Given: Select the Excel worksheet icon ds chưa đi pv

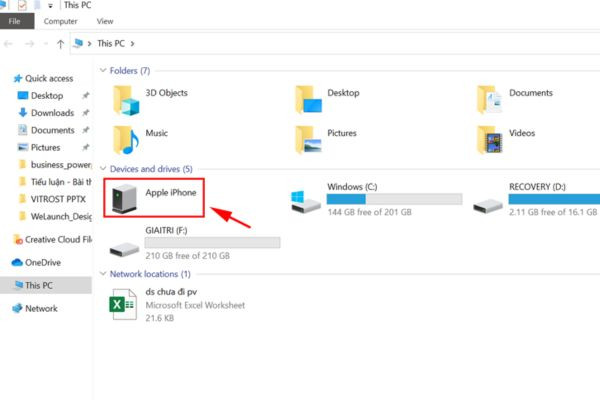Looking at the screenshot, I should coord(123,304).
